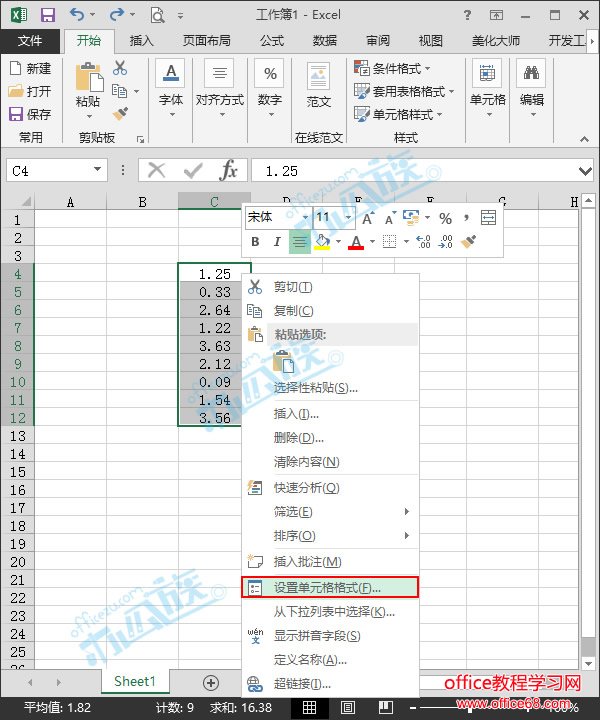Increase decimal places in mini toolbar
Image resolution: width=600 pixels, height=720 pixels.
(x=423, y=242)
